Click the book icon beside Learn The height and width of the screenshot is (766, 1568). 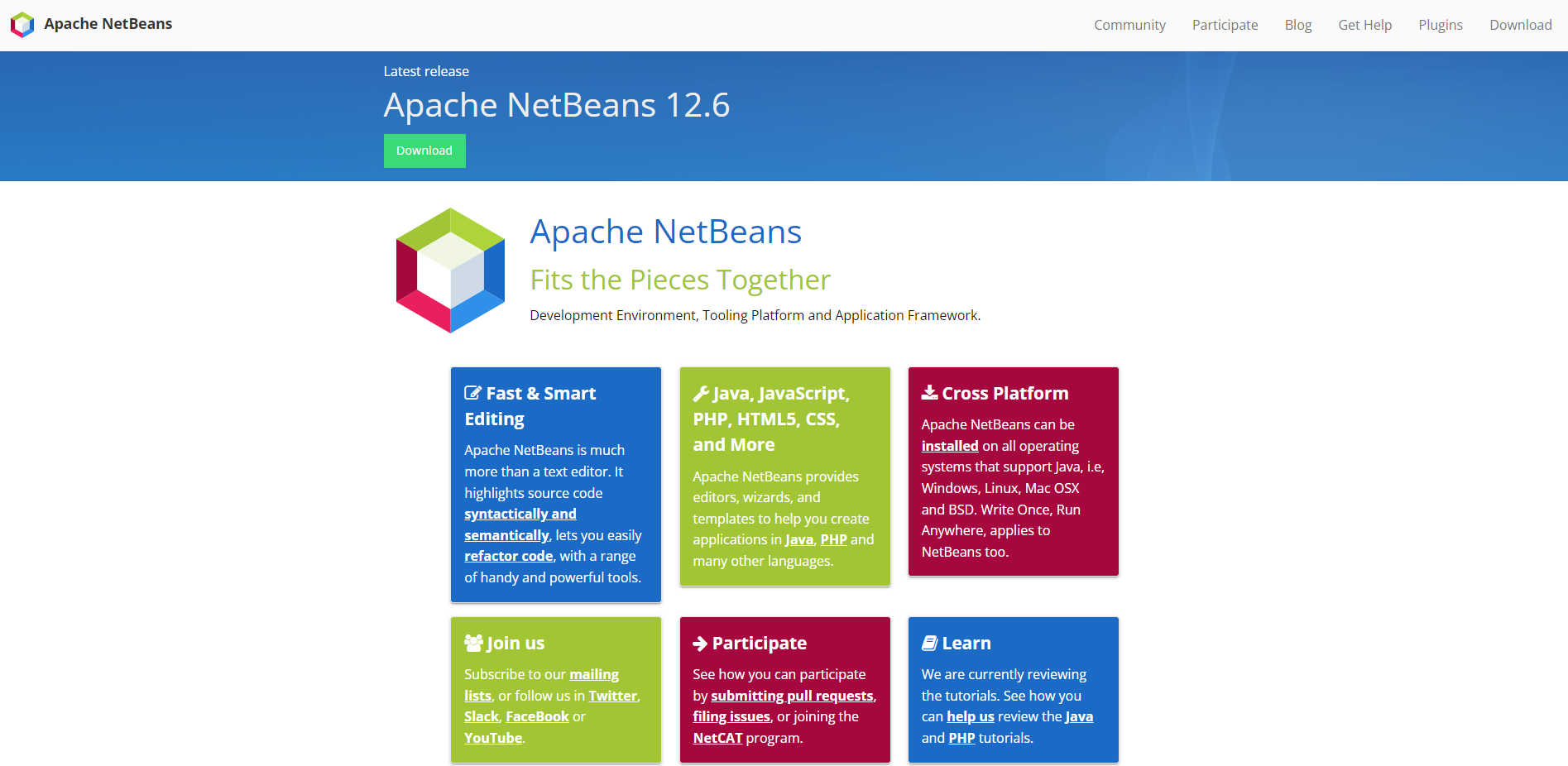[x=930, y=643]
